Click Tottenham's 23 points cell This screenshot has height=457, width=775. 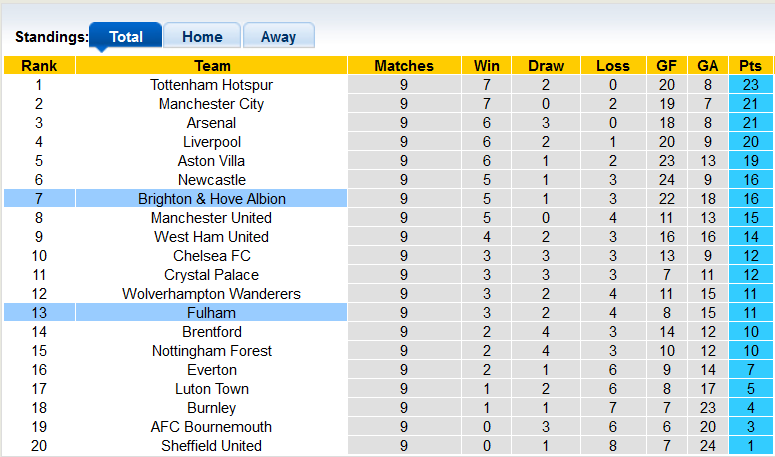click(x=750, y=85)
